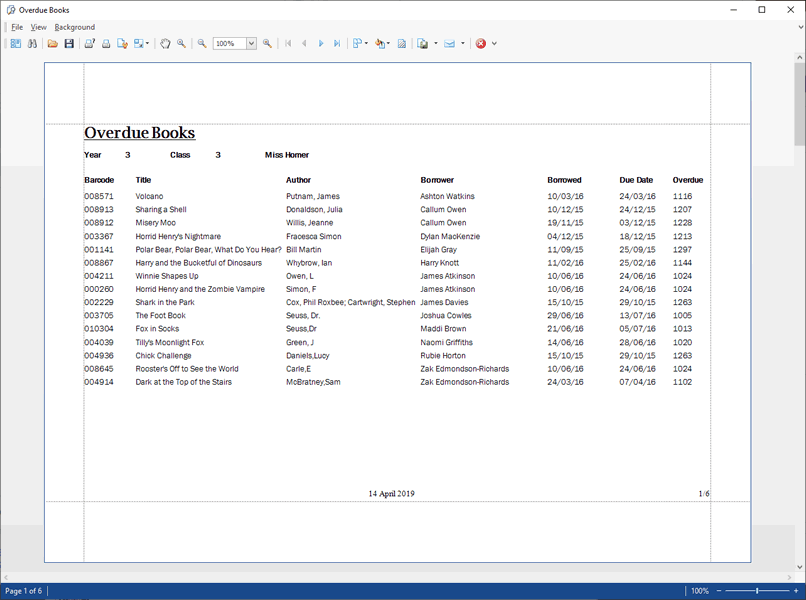Click the Zoom Out magnifier icon
The width and height of the screenshot is (806, 600).
[202, 44]
